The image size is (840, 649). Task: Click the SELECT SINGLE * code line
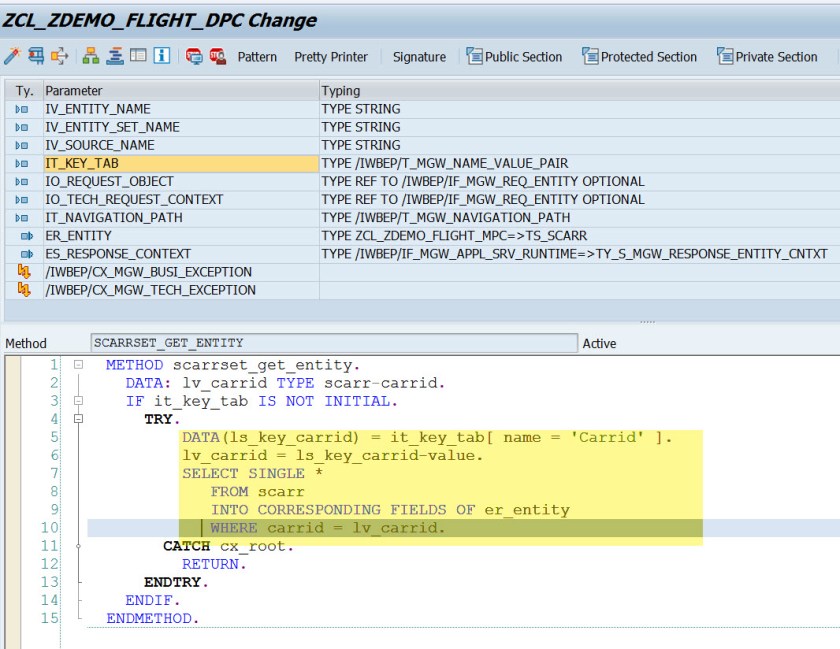252,474
